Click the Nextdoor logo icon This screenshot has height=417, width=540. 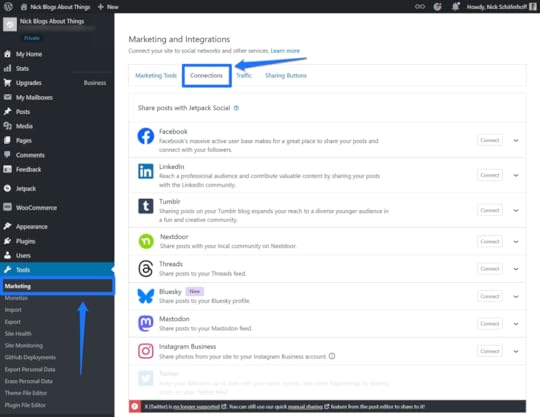click(146, 241)
